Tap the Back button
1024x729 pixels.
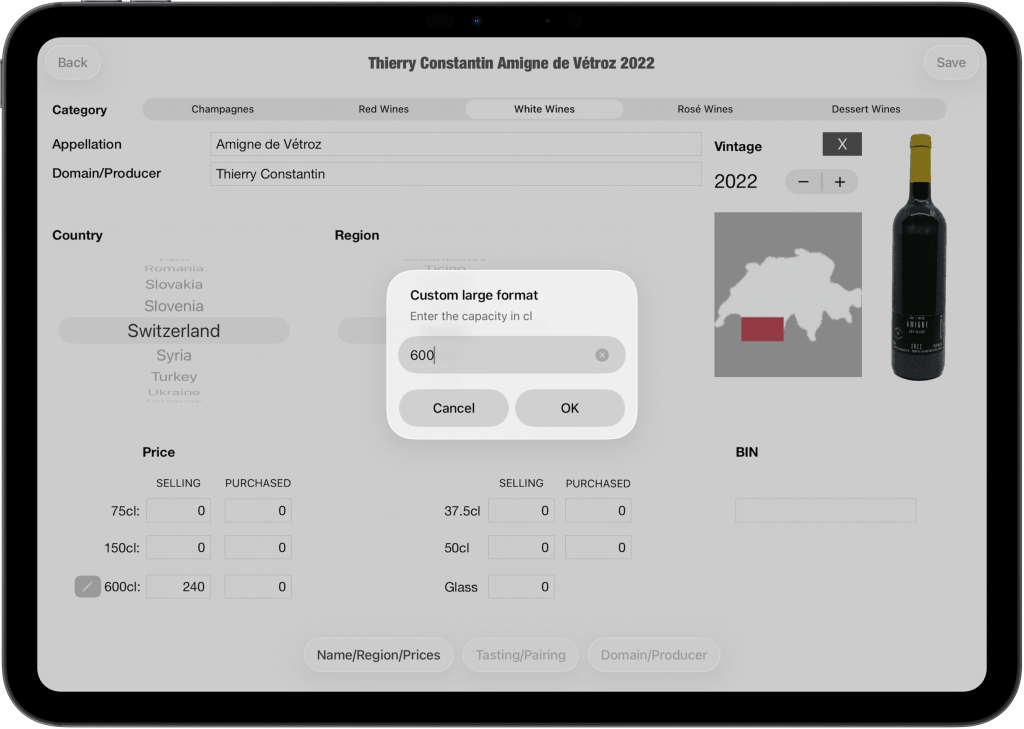(72, 63)
